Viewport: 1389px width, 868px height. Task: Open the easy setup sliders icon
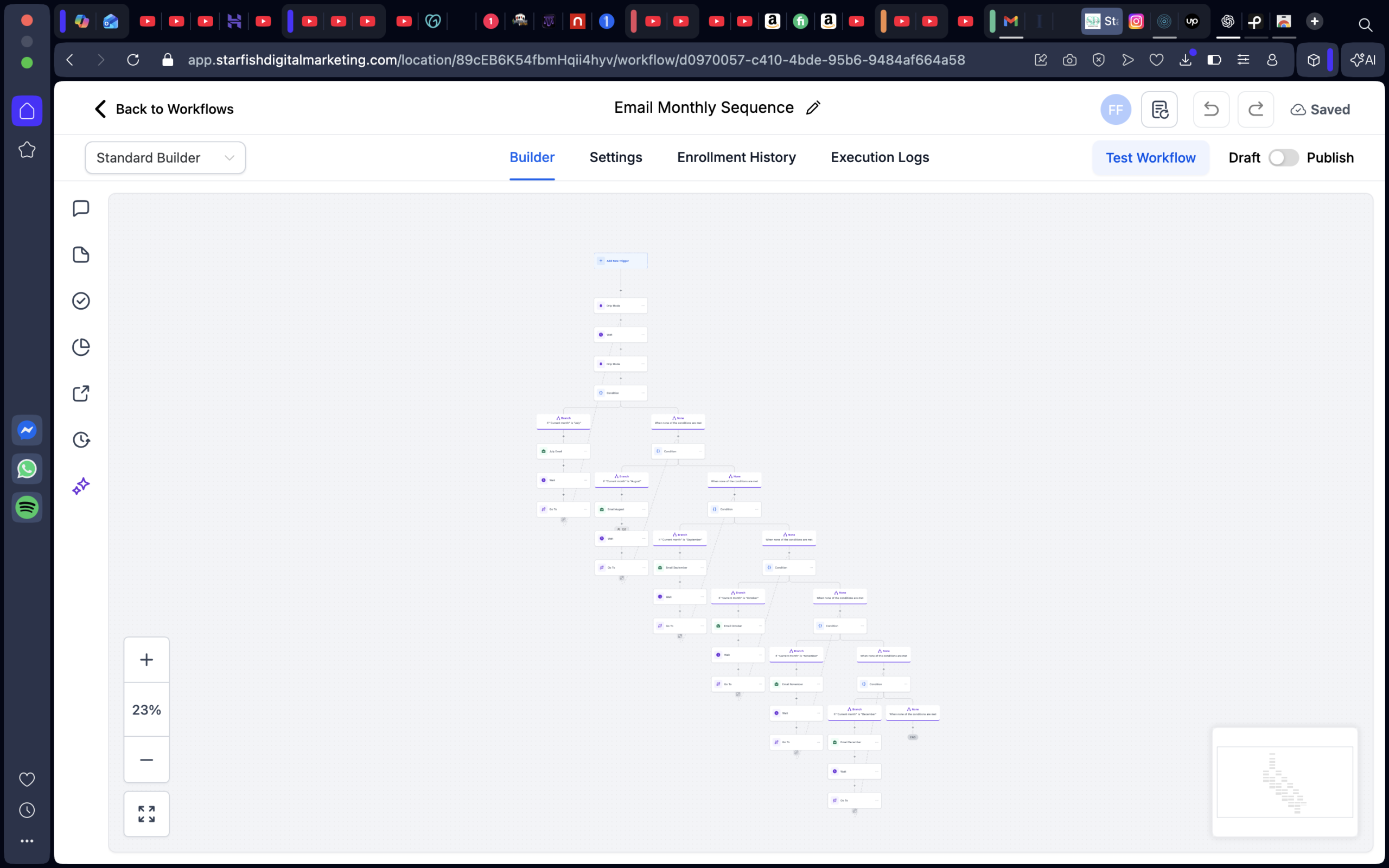1243,60
